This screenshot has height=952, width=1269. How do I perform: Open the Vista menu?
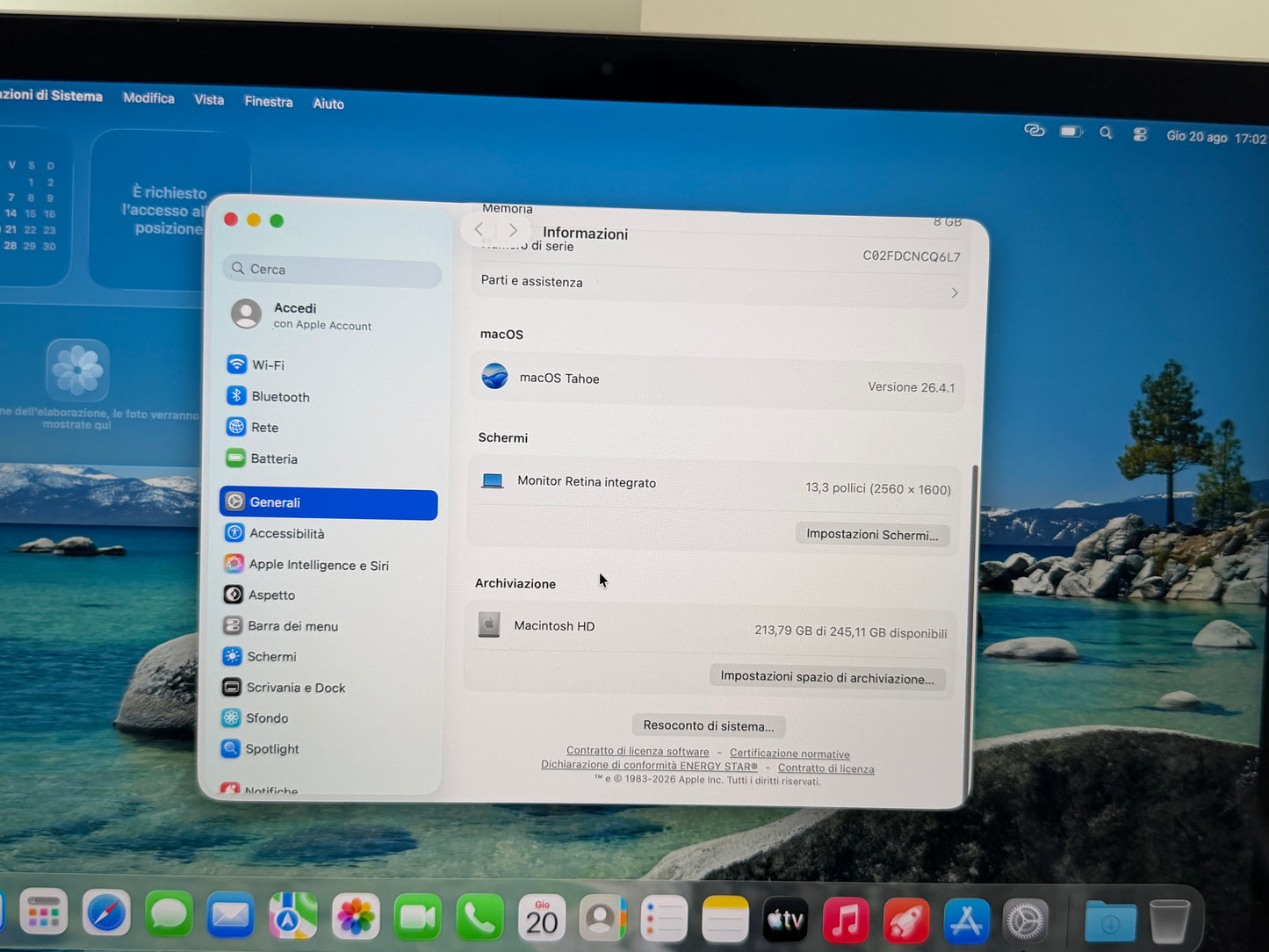[209, 99]
